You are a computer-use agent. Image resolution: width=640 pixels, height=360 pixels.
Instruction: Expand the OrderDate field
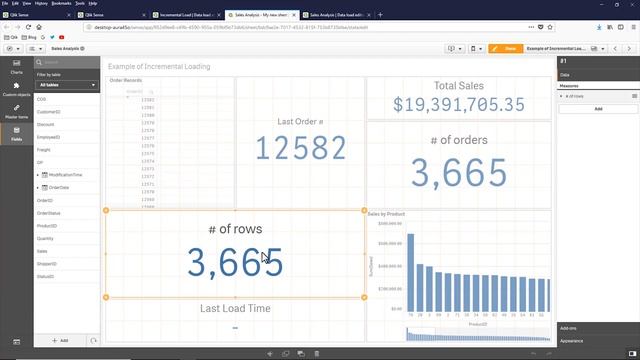38,188
